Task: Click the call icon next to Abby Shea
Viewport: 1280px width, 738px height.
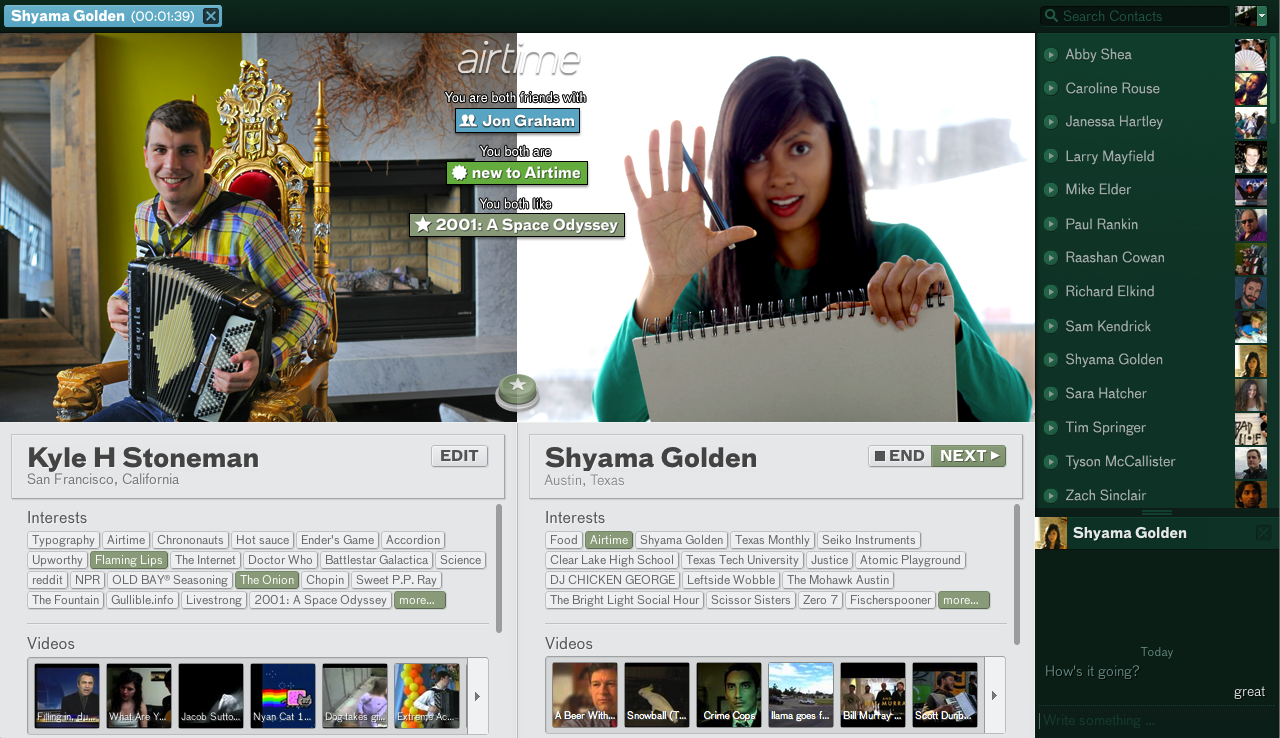Action: pyautogui.click(x=1051, y=54)
